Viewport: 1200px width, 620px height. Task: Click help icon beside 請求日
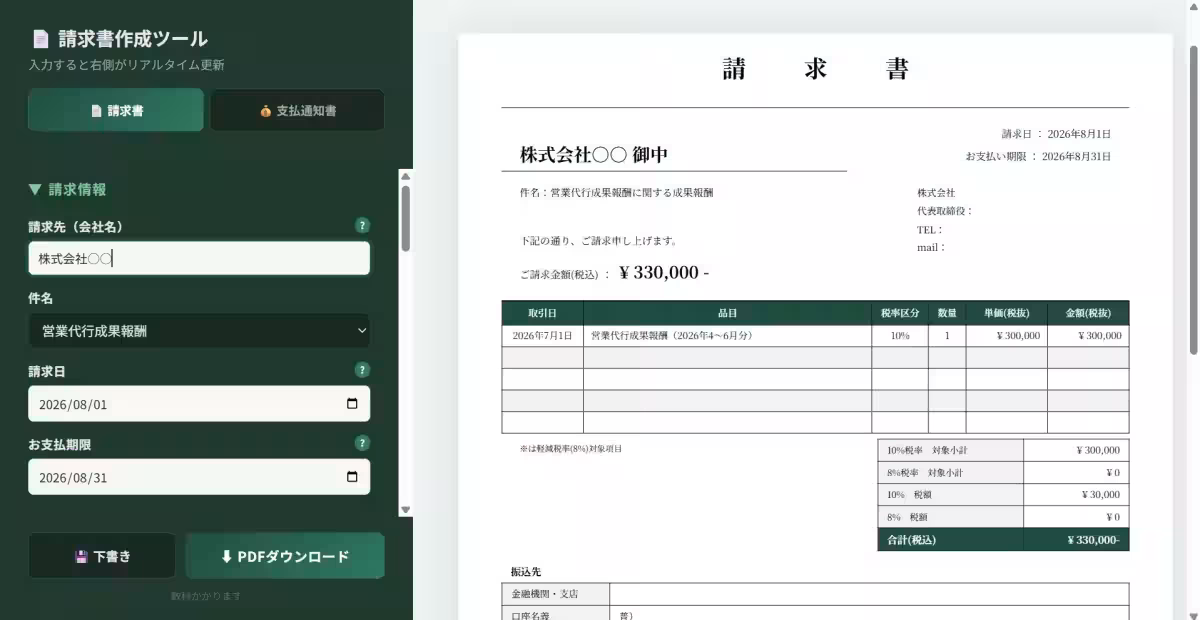click(x=362, y=370)
